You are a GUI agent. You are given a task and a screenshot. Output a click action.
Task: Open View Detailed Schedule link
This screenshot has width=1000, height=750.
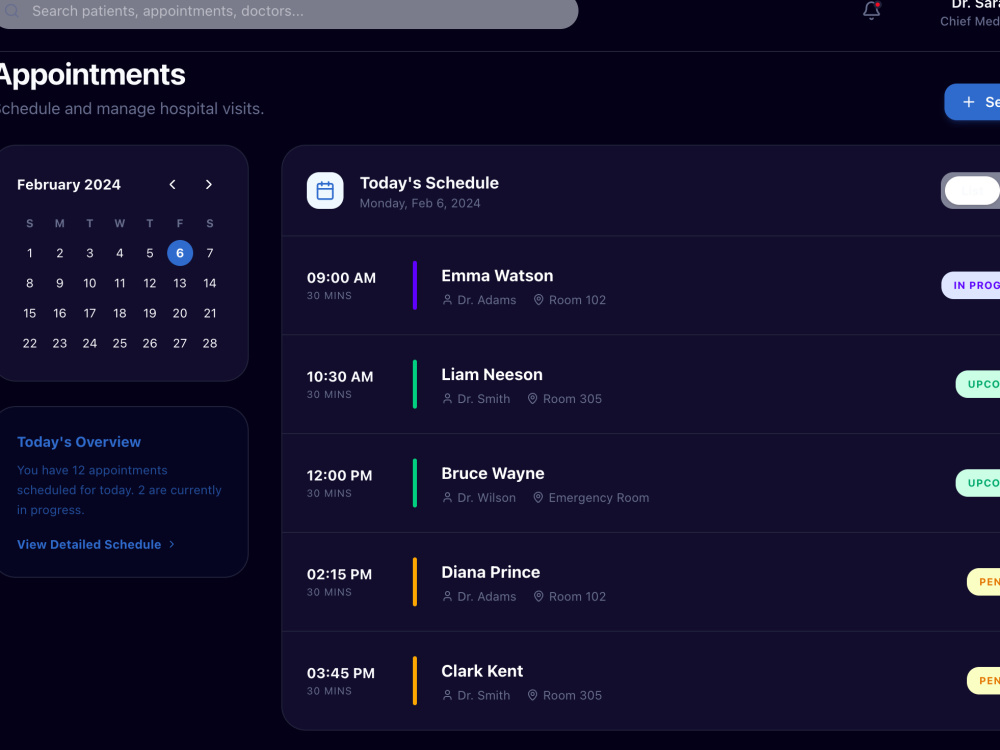89,545
